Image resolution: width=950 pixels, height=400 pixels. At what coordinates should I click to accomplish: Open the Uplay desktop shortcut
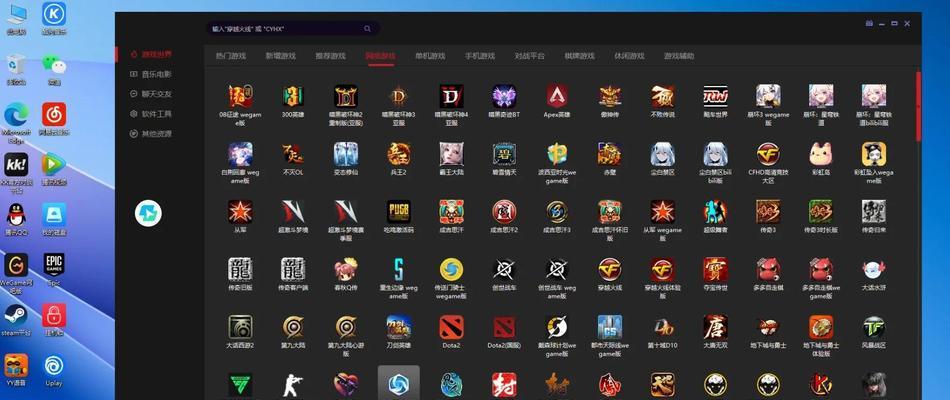coord(54,371)
